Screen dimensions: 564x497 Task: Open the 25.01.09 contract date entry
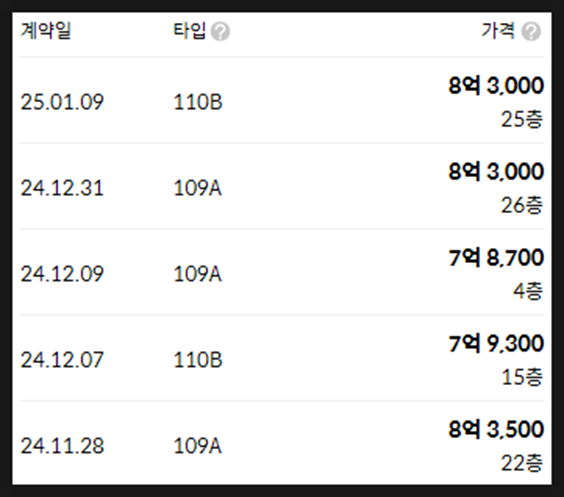tap(62, 102)
